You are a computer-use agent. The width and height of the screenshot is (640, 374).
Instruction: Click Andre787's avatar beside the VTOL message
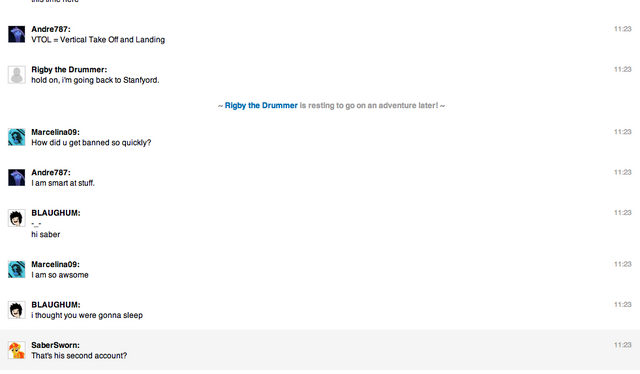click(x=17, y=34)
